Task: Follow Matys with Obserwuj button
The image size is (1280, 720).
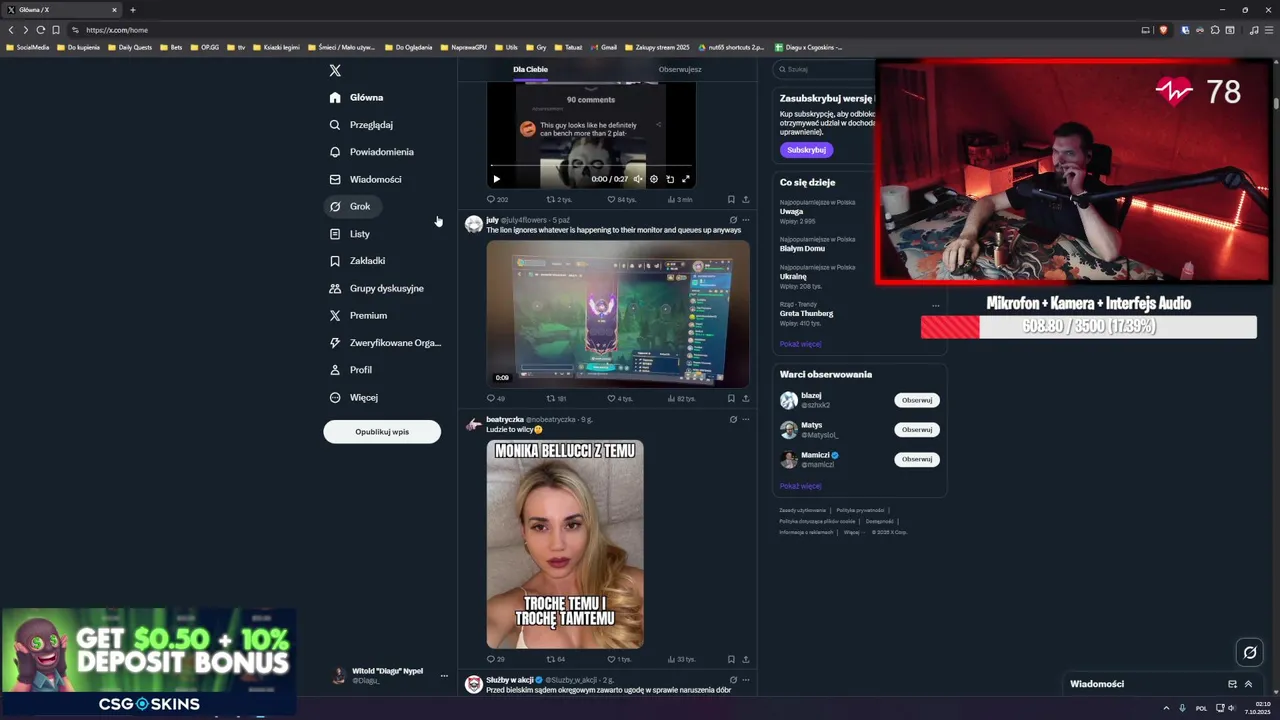Action: (917, 429)
